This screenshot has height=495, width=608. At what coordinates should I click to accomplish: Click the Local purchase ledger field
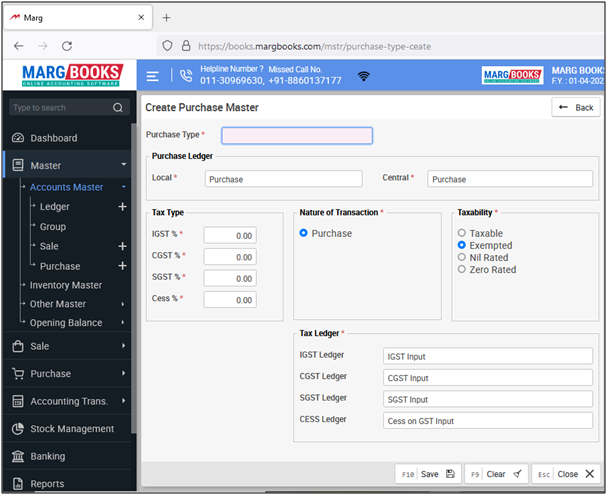pyautogui.click(x=283, y=179)
